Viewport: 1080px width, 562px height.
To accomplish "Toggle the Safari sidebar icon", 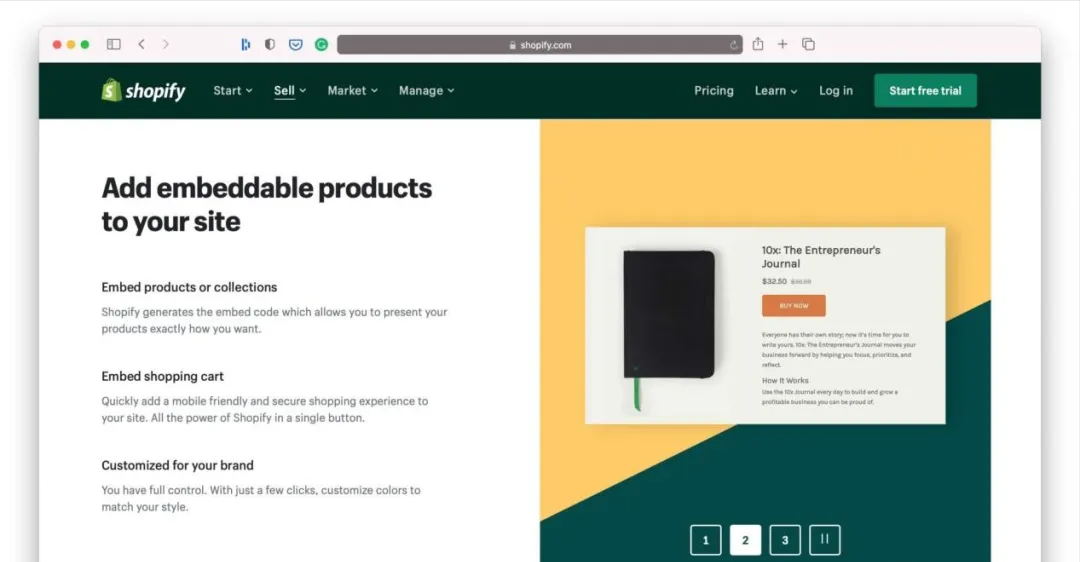I will coord(114,44).
